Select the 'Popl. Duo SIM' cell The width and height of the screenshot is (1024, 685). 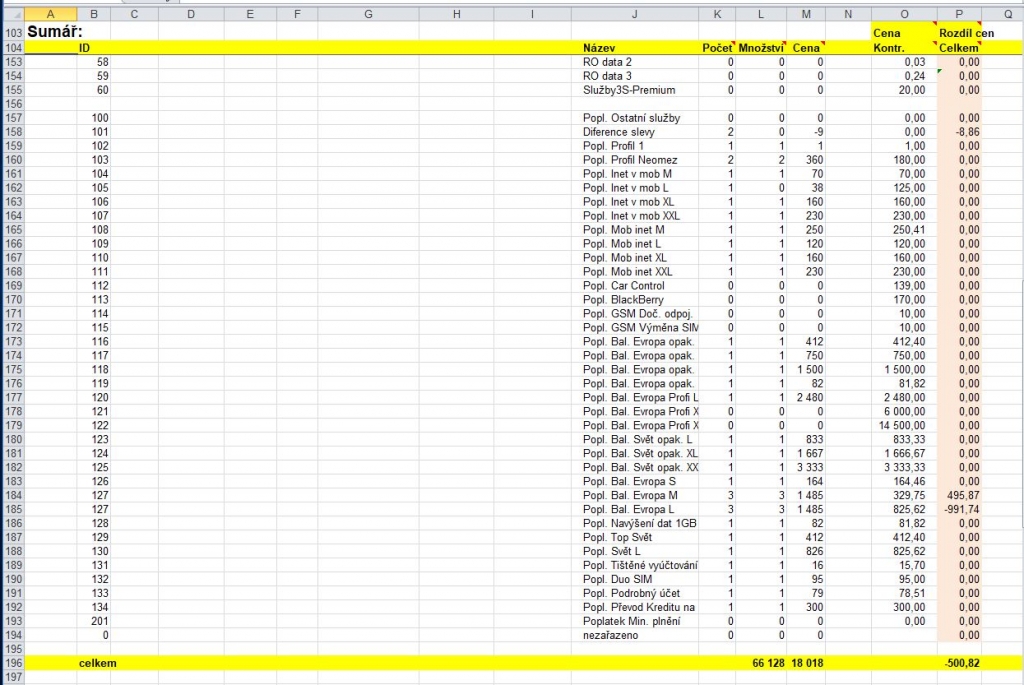click(x=634, y=579)
